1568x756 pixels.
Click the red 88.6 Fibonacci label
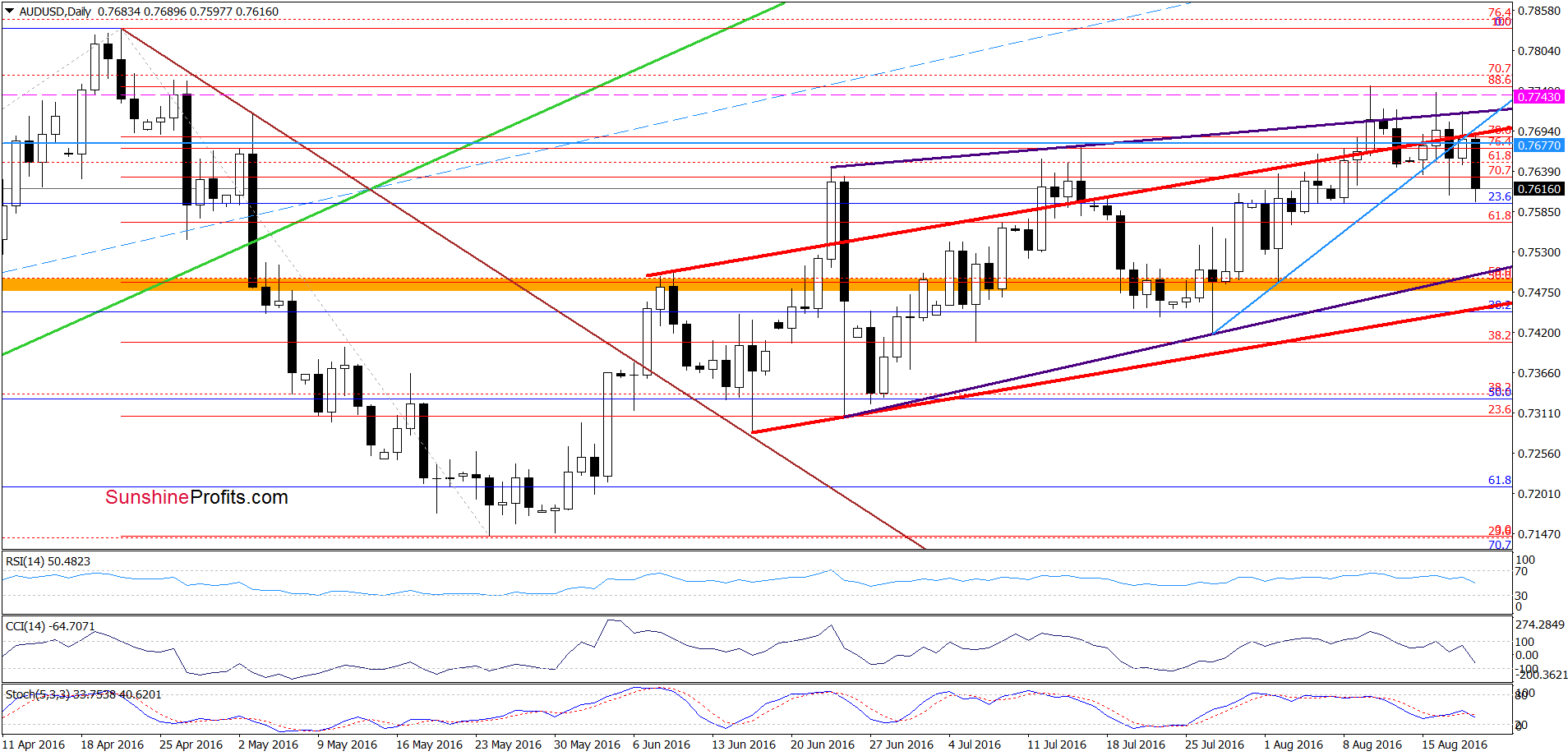click(1500, 80)
